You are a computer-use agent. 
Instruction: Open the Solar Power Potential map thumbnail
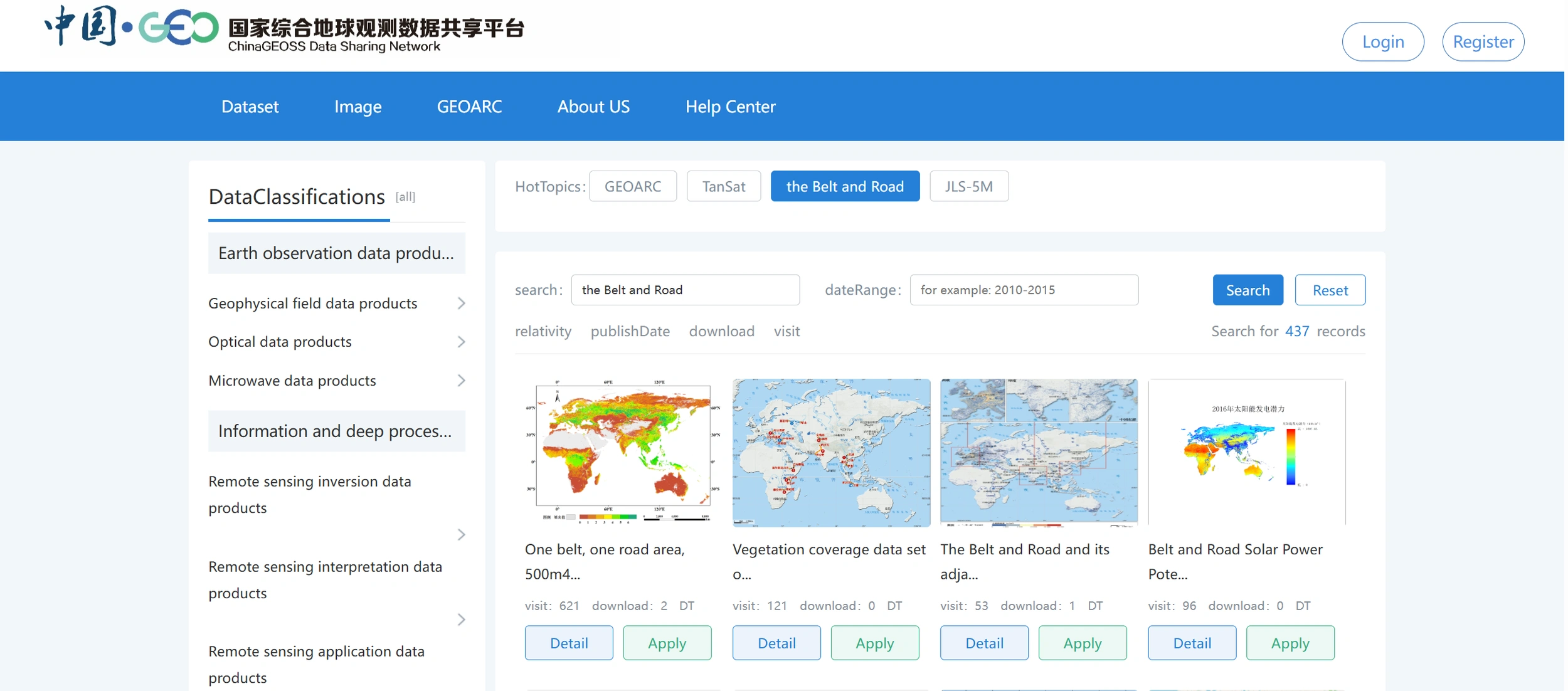1246,452
